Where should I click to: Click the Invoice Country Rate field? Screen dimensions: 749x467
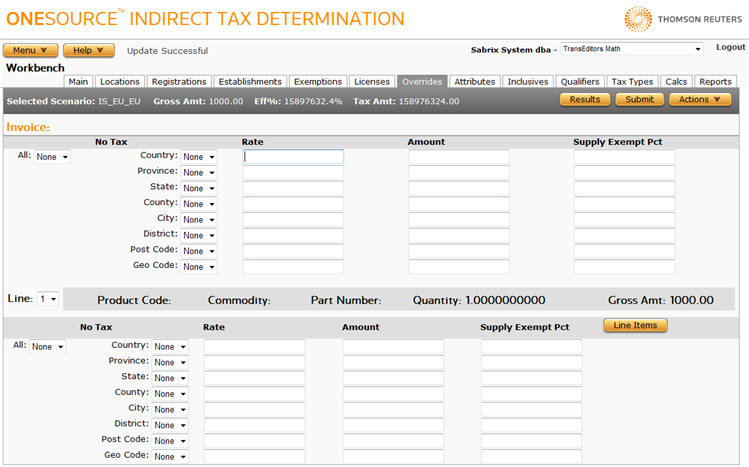(x=293, y=157)
